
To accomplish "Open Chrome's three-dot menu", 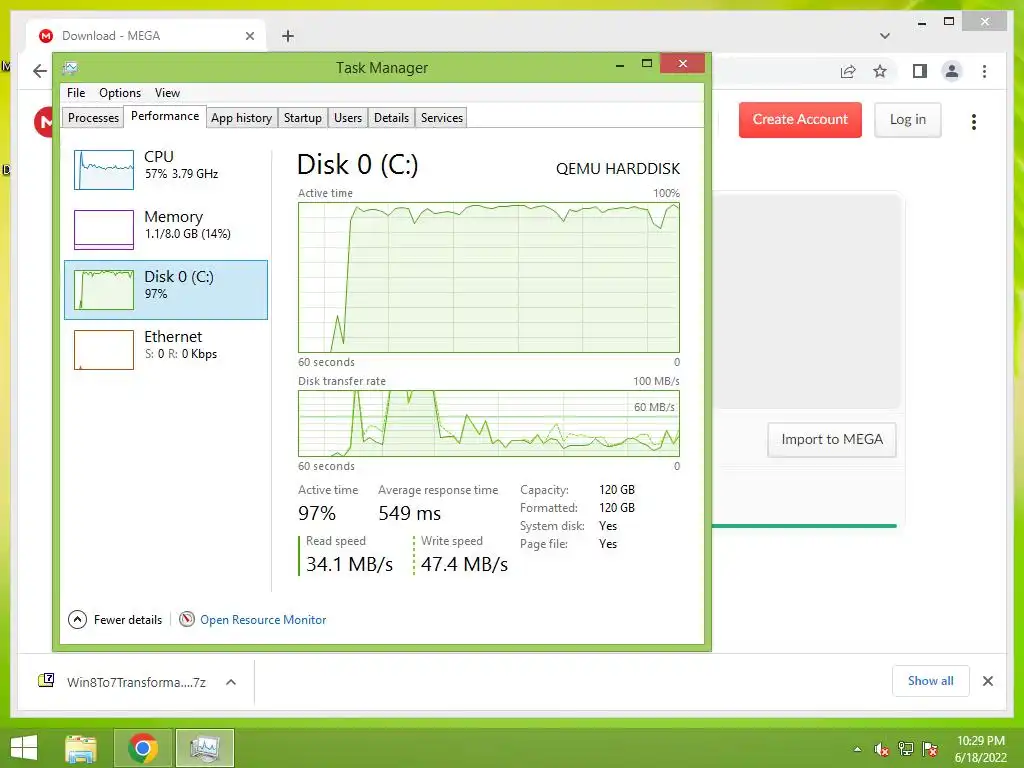I will coord(984,71).
